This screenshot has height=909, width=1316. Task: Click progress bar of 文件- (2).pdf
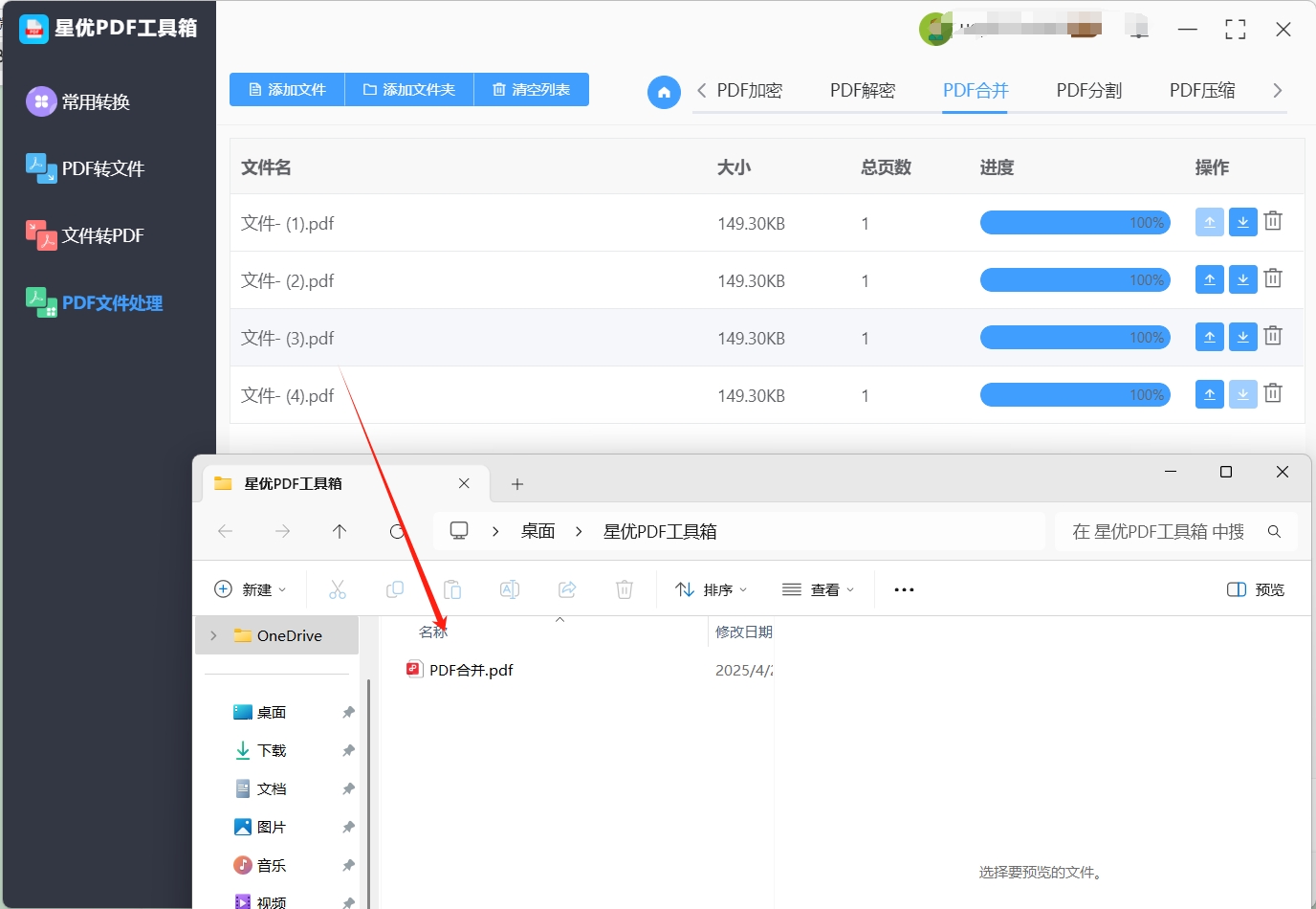pyautogui.click(x=1075, y=280)
